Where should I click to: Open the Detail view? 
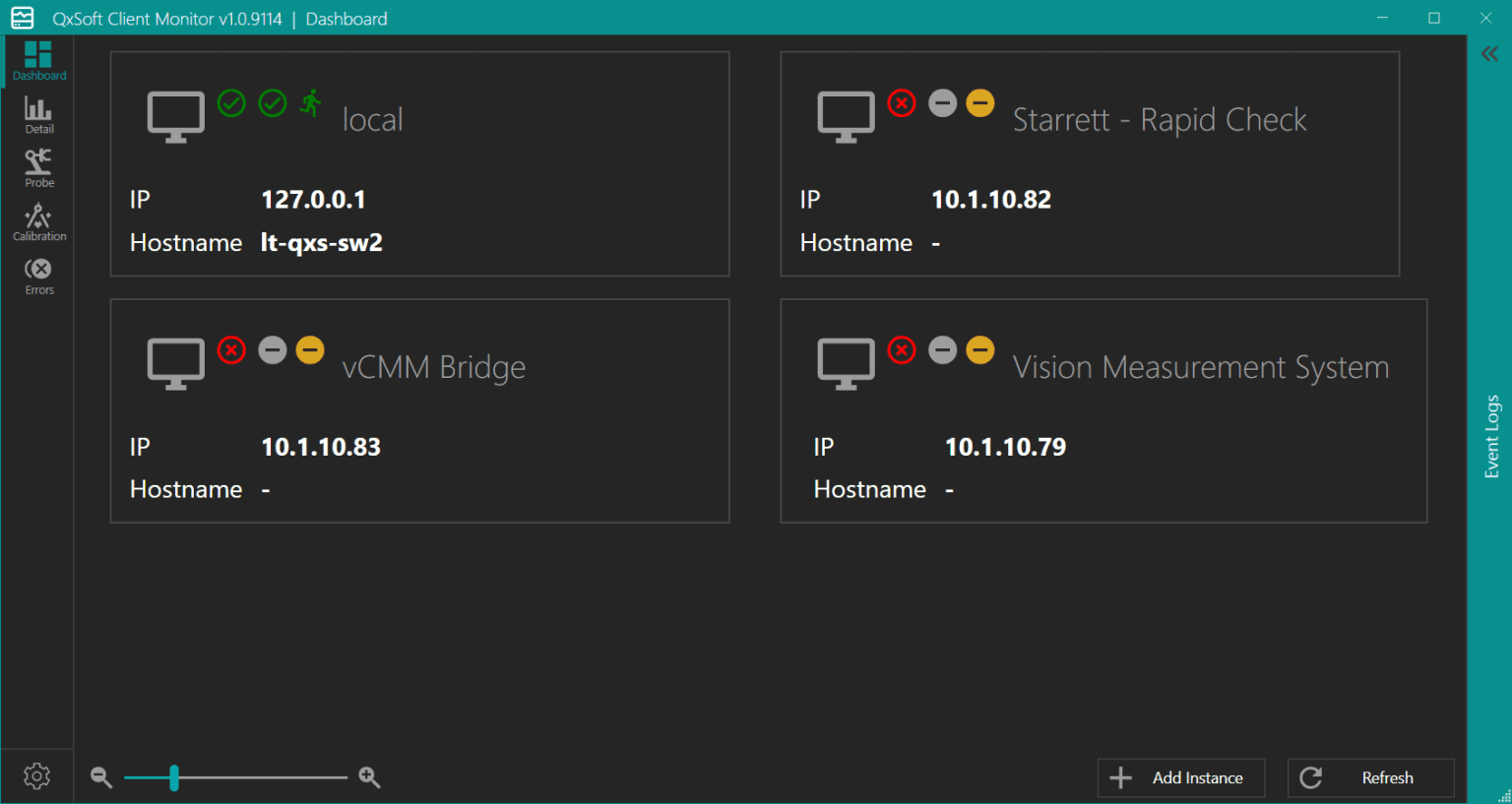click(x=38, y=113)
